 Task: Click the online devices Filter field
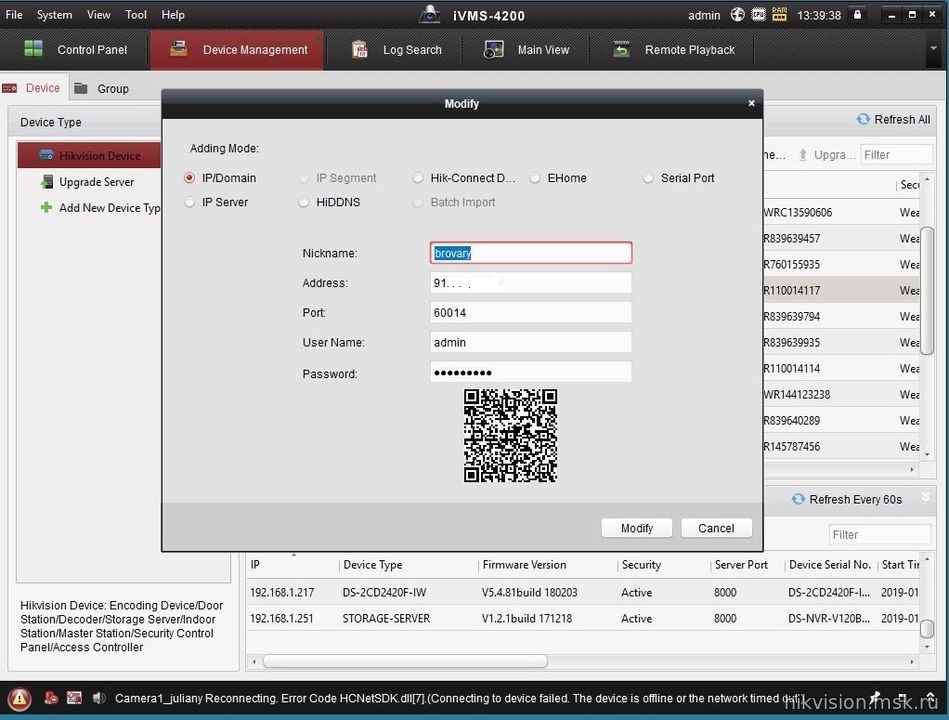pyautogui.click(x=879, y=535)
